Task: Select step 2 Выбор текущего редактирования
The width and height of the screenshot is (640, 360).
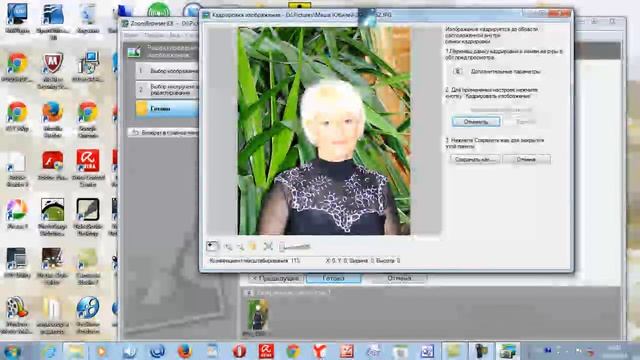Action: click(167, 89)
